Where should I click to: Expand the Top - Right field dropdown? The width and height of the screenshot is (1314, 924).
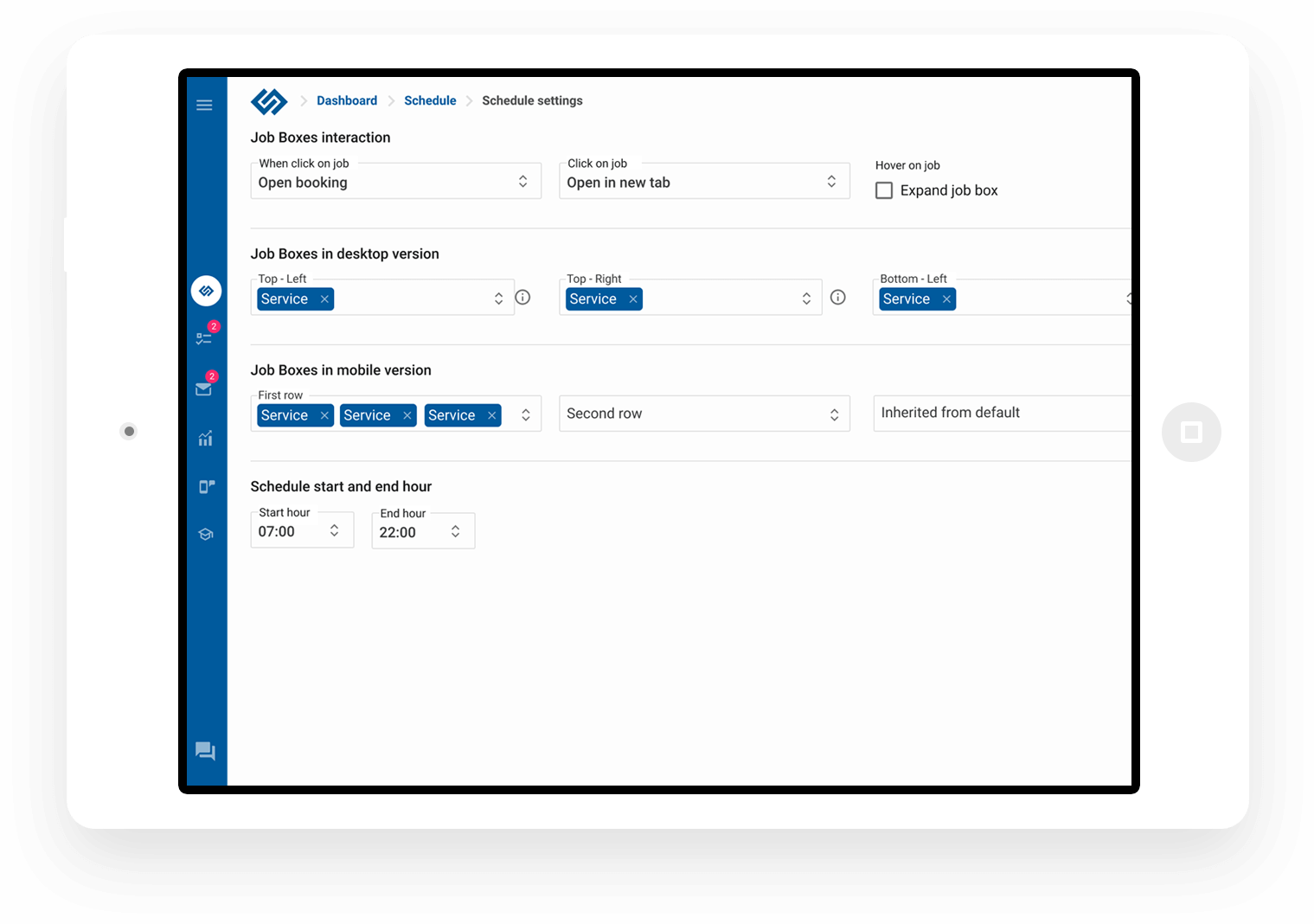(806, 298)
